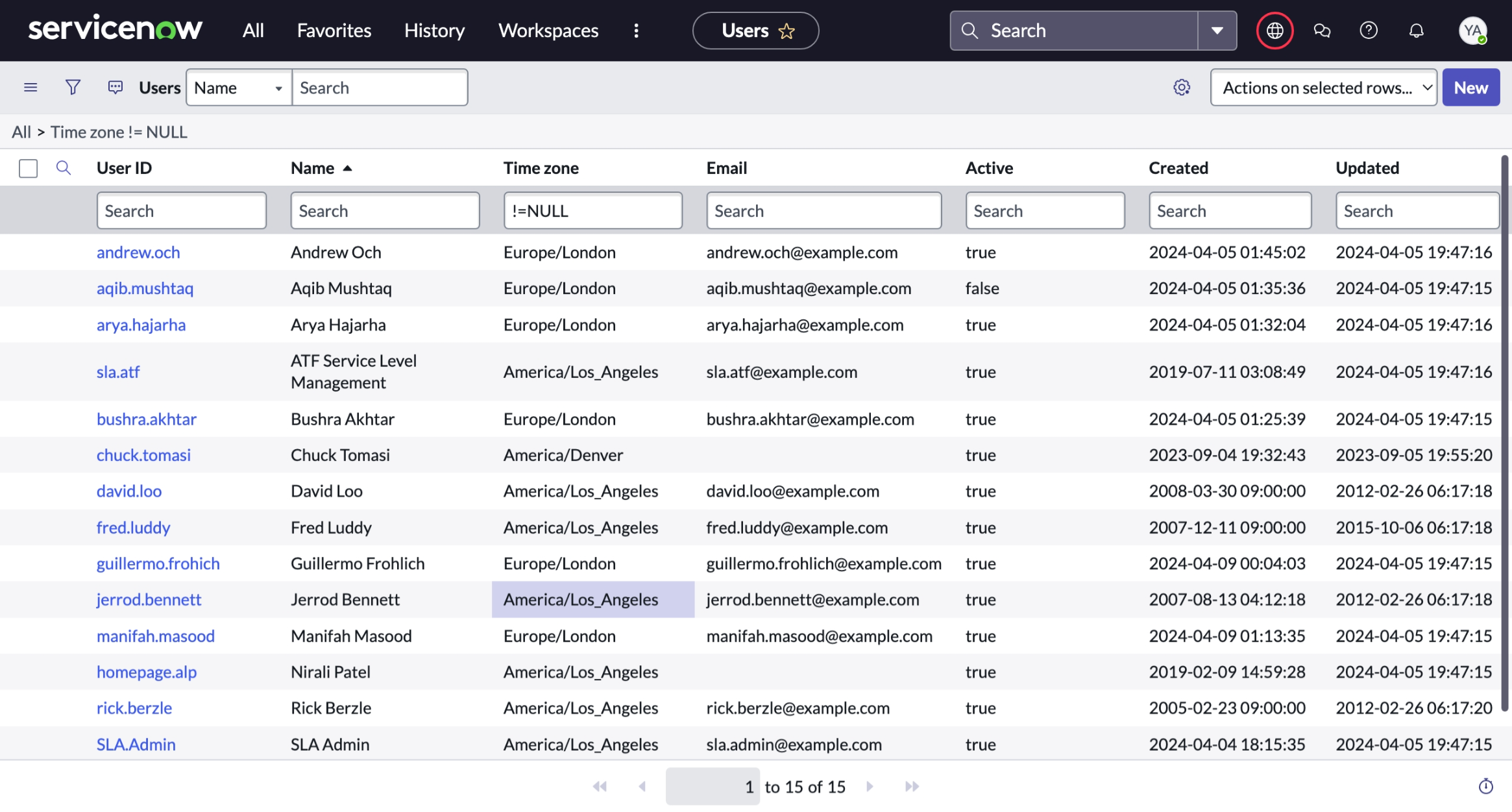Image resolution: width=1512 pixels, height=812 pixels.
Task: Show notifications bell
Action: [x=1416, y=31]
